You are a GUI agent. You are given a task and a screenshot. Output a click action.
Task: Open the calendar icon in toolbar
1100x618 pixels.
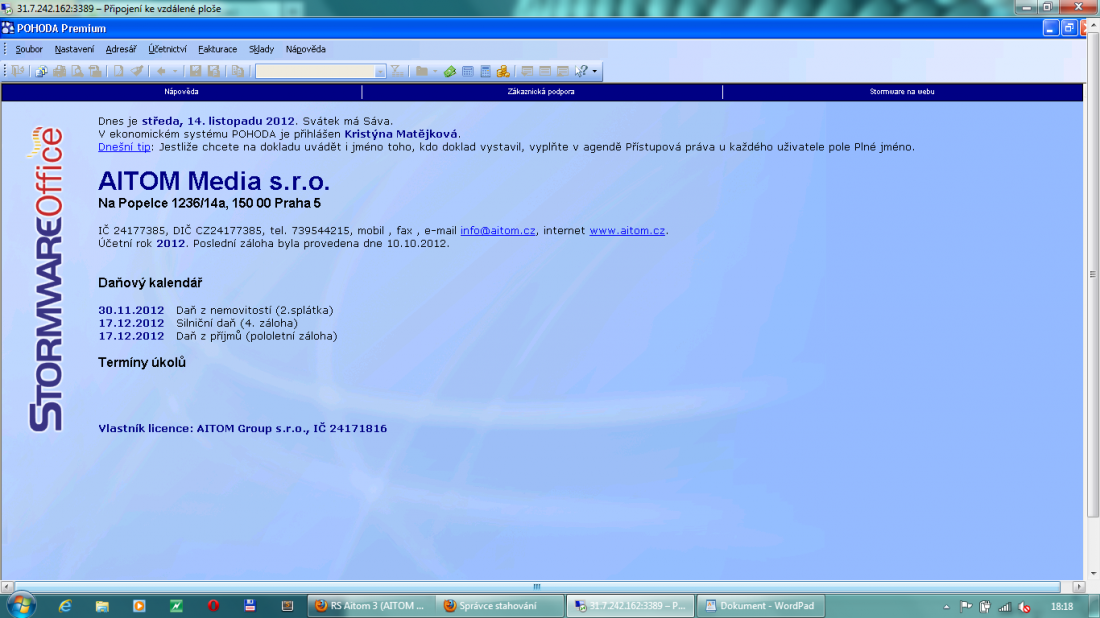click(468, 71)
